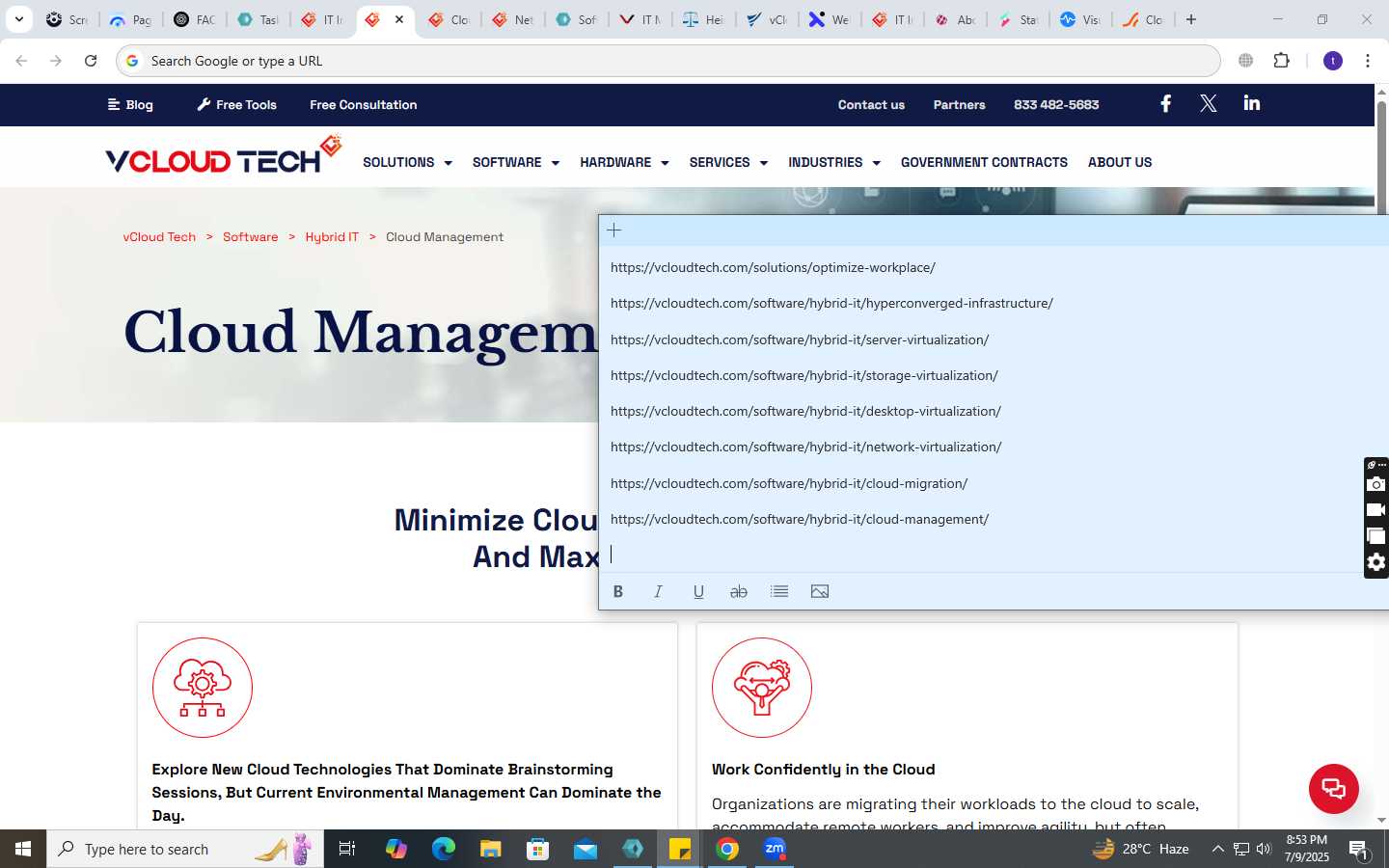Switch to the FAC browser tab
The width and height of the screenshot is (1389, 868).
tap(194, 19)
